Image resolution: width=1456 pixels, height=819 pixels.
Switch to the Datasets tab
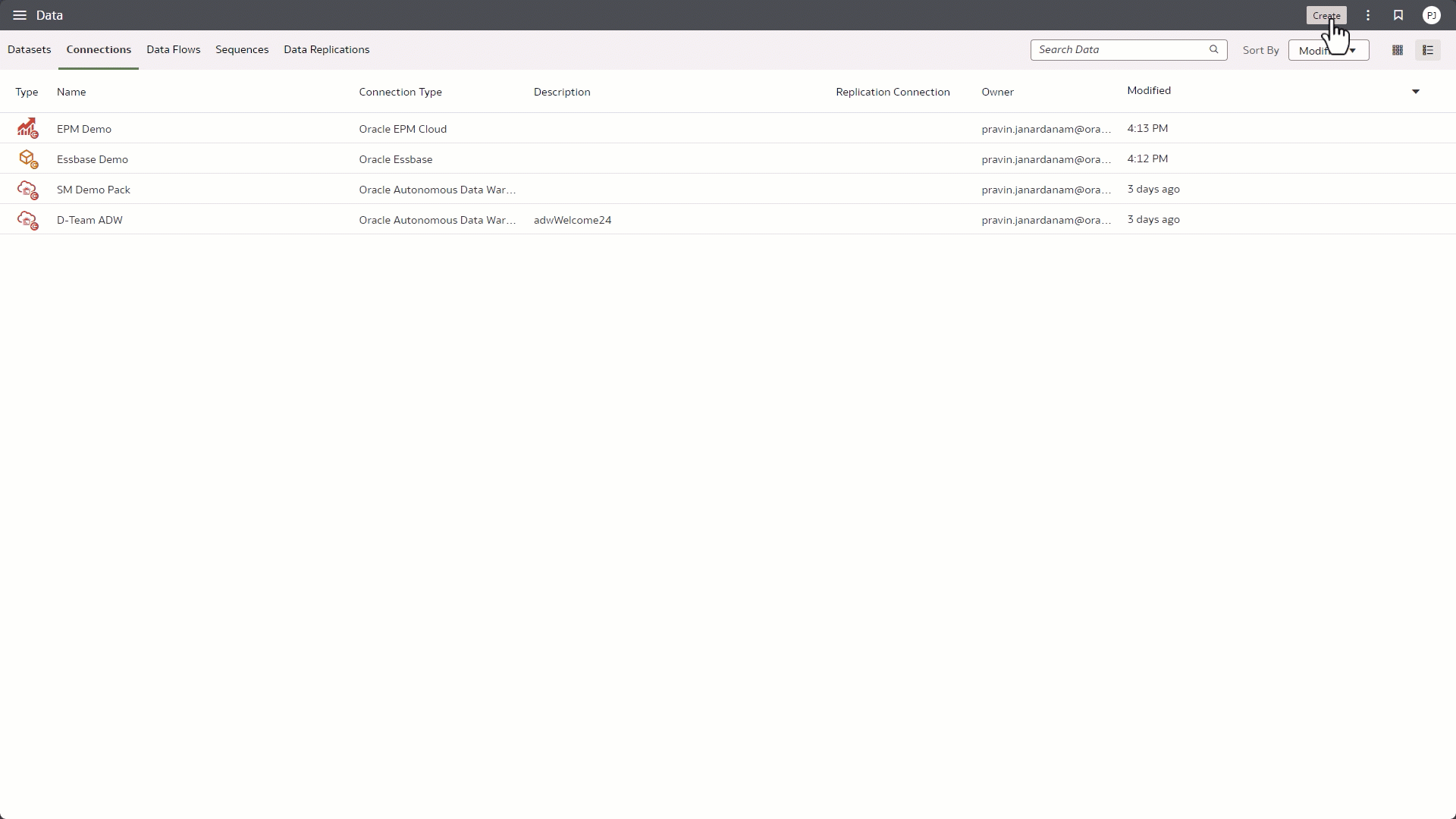30,49
